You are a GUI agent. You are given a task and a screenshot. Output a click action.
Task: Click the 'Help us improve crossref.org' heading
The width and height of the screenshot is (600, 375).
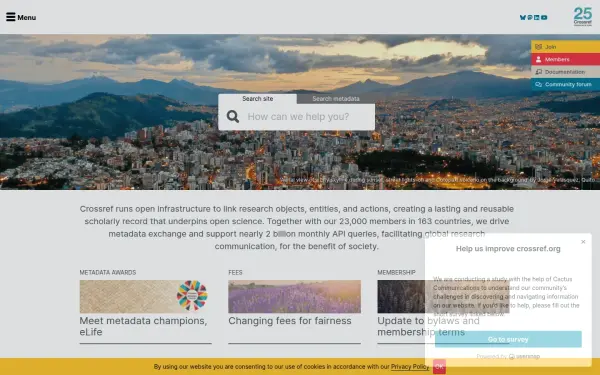click(x=508, y=249)
